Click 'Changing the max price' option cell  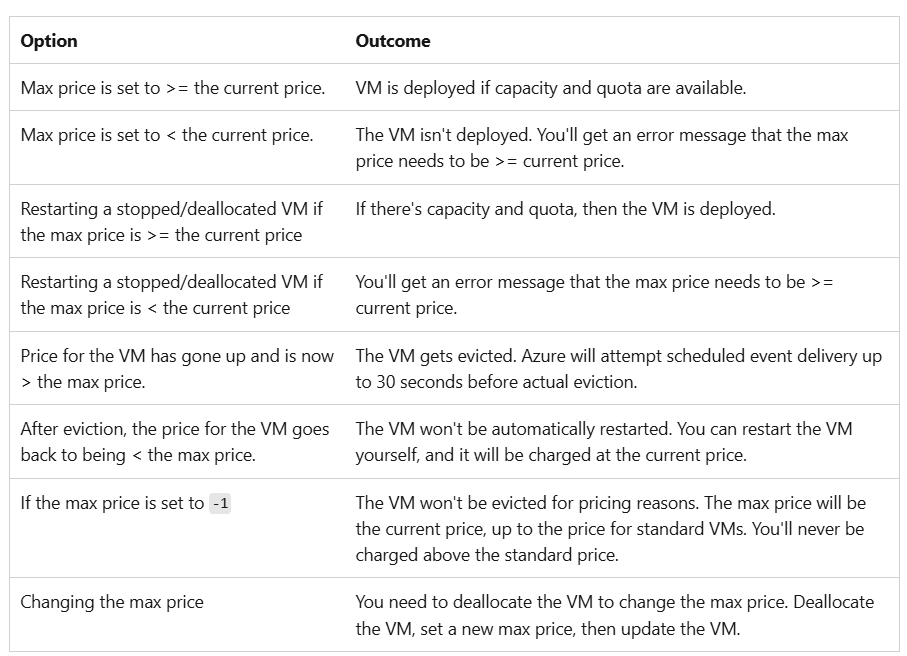pos(112,602)
